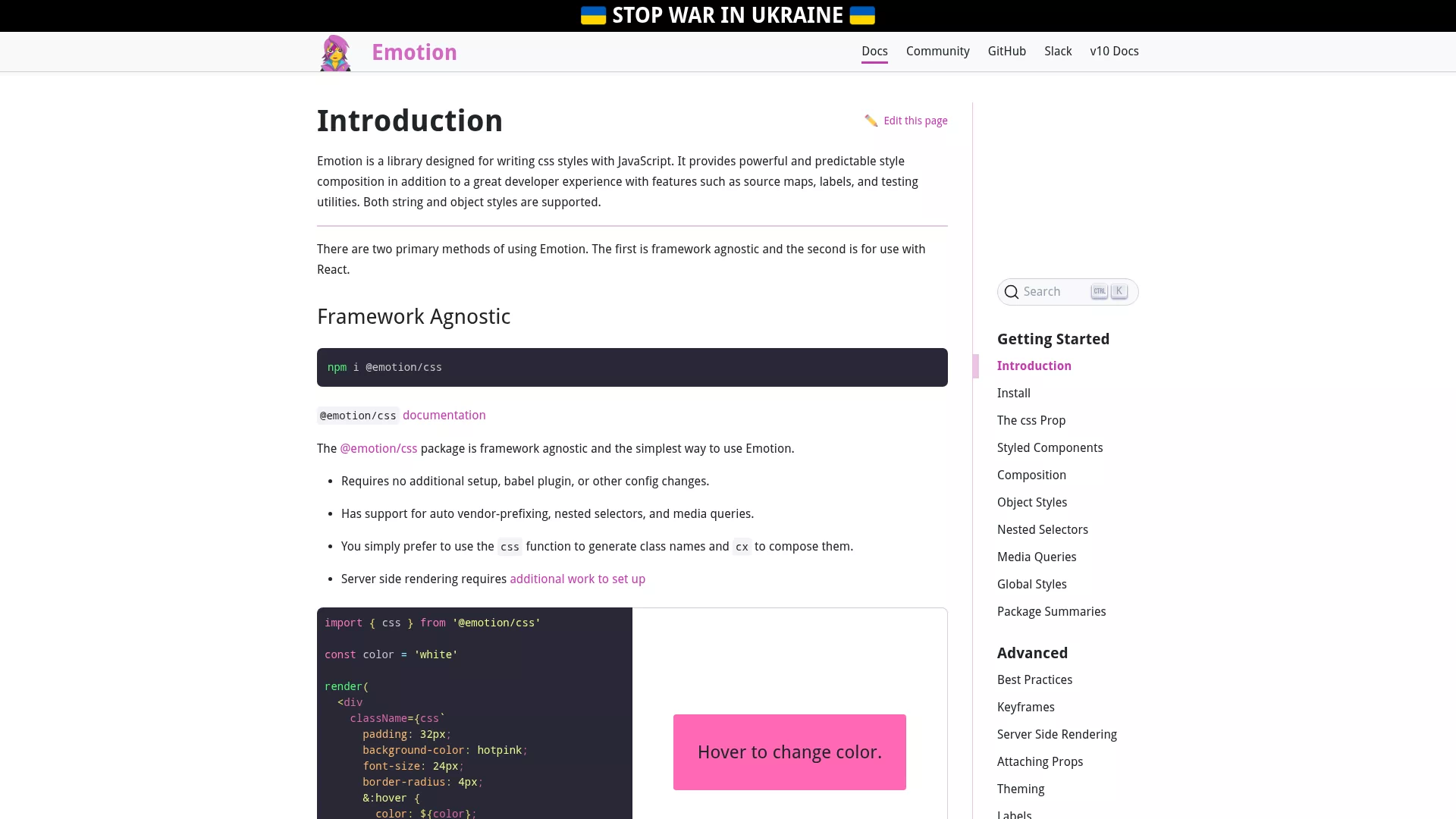Image resolution: width=1456 pixels, height=819 pixels.
Task: Click the Ukraine flag left of banner text
Action: [x=593, y=16]
